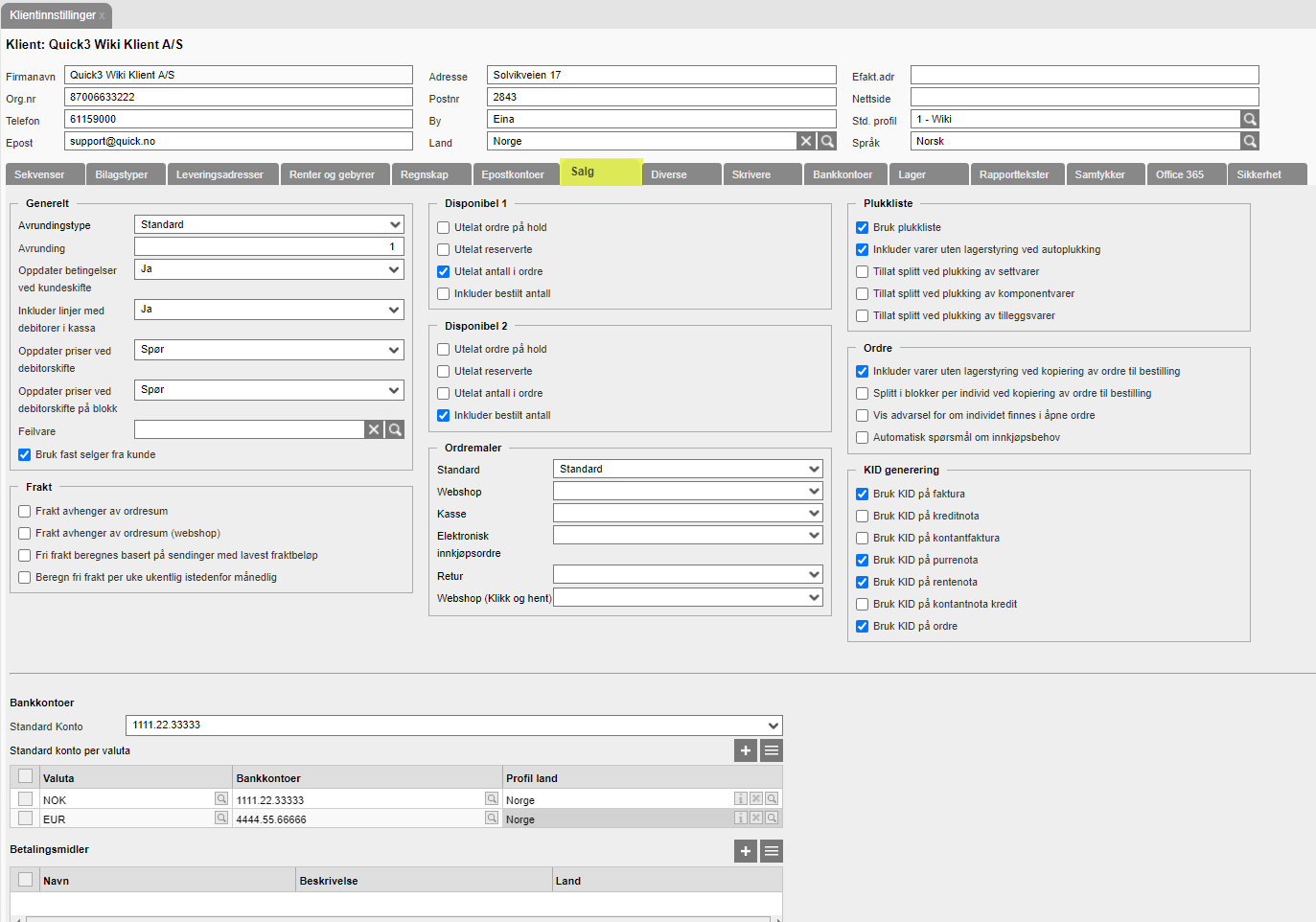Uncheck Bruk KID på ordre
Image resolution: width=1316 pixels, height=922 pixels.
(862, 626)
